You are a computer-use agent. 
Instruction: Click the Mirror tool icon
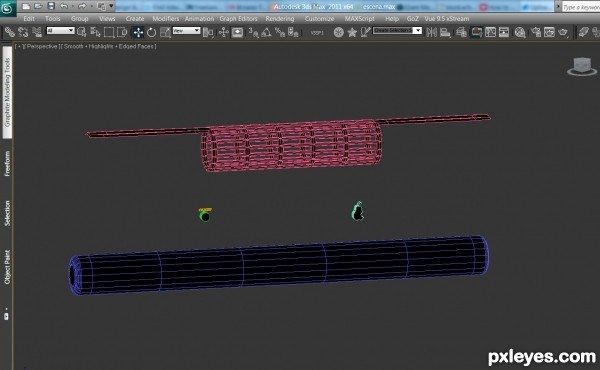(x=431, y=33)
